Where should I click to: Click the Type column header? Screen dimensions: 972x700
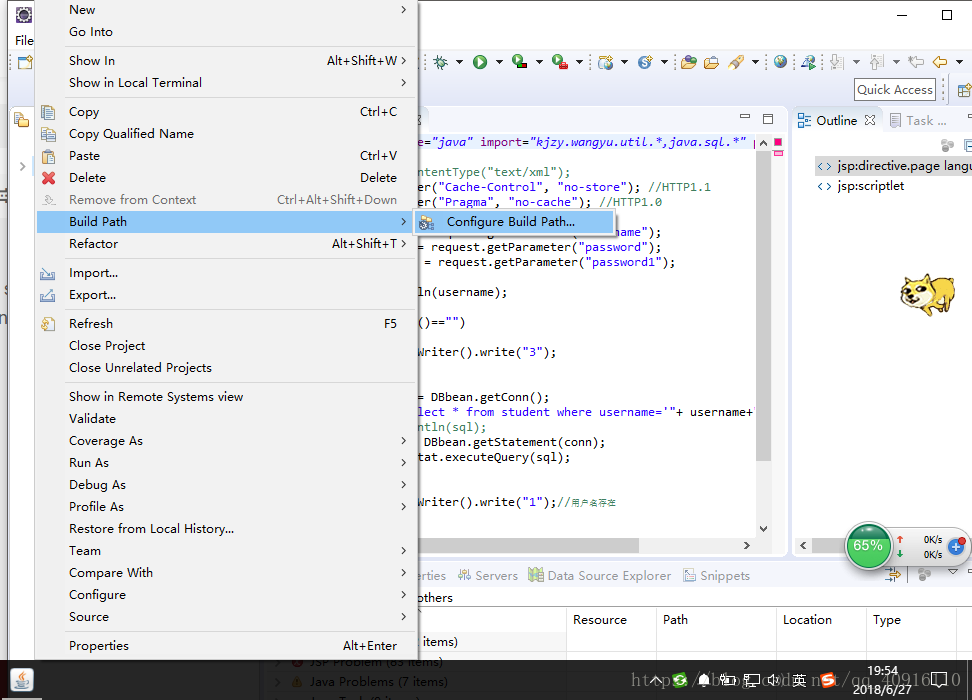(x=911, y=620)
